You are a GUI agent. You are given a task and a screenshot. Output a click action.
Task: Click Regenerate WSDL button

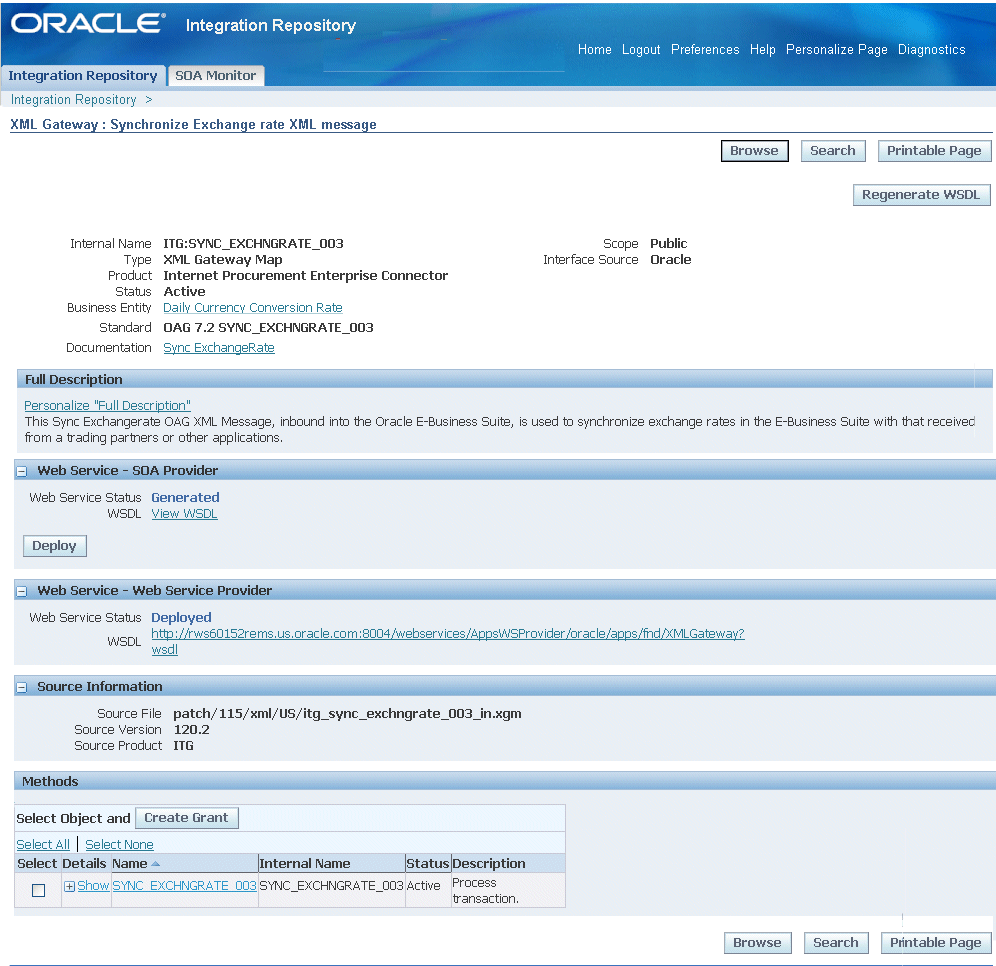coord(921,195)
